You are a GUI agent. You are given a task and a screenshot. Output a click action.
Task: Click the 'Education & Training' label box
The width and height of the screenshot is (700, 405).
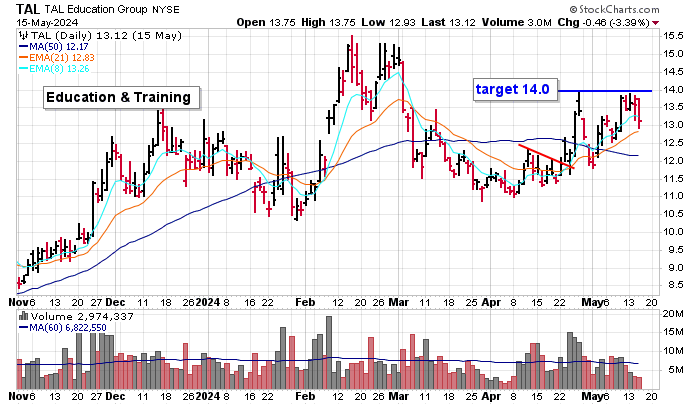121,97
